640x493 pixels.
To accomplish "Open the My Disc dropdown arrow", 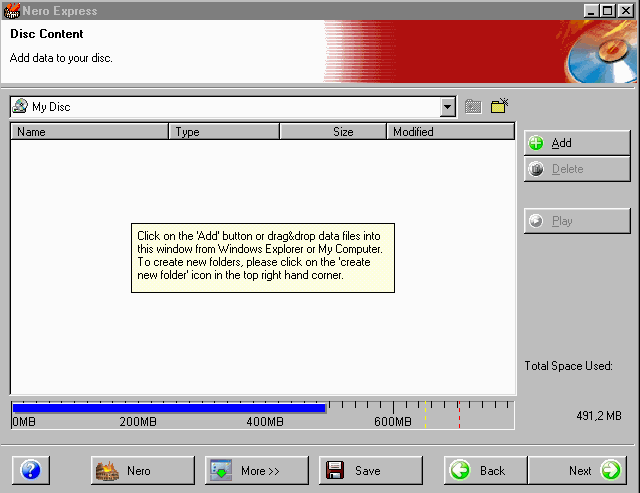I will 447,106.
